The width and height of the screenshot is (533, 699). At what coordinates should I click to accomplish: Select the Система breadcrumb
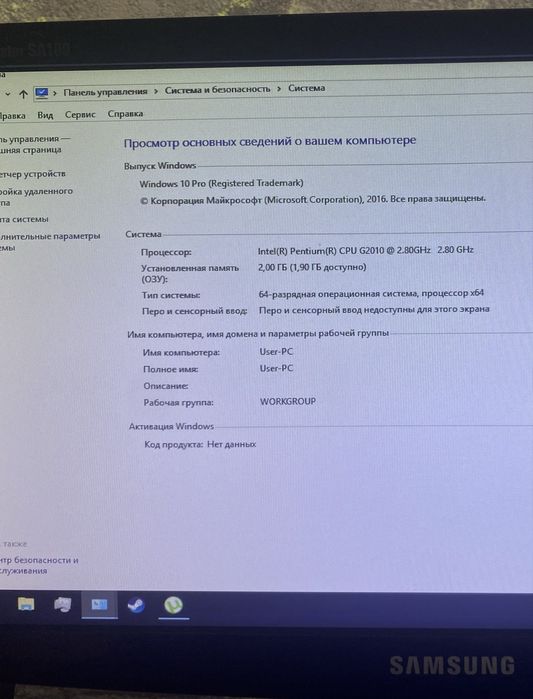[307, 88]
